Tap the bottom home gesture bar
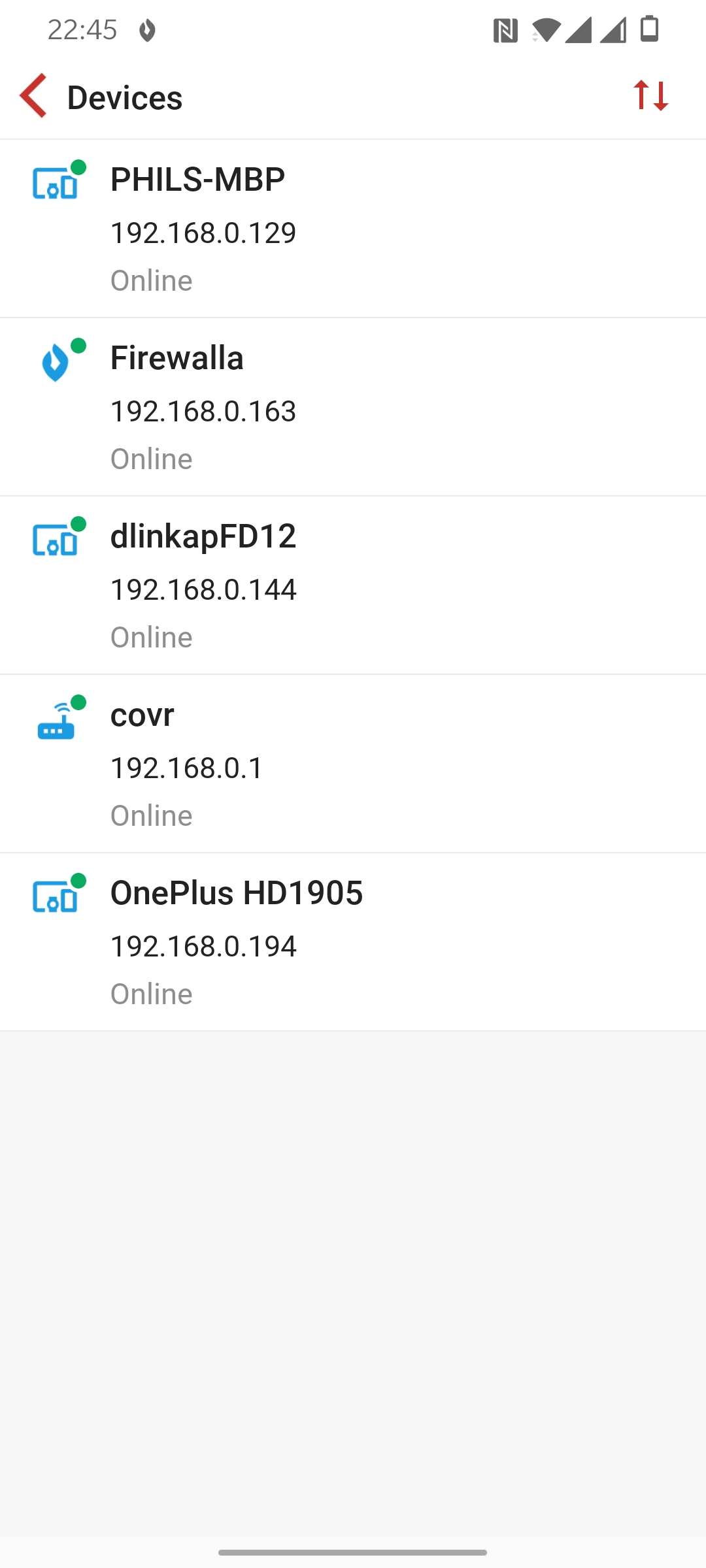 pos(353,1552)
